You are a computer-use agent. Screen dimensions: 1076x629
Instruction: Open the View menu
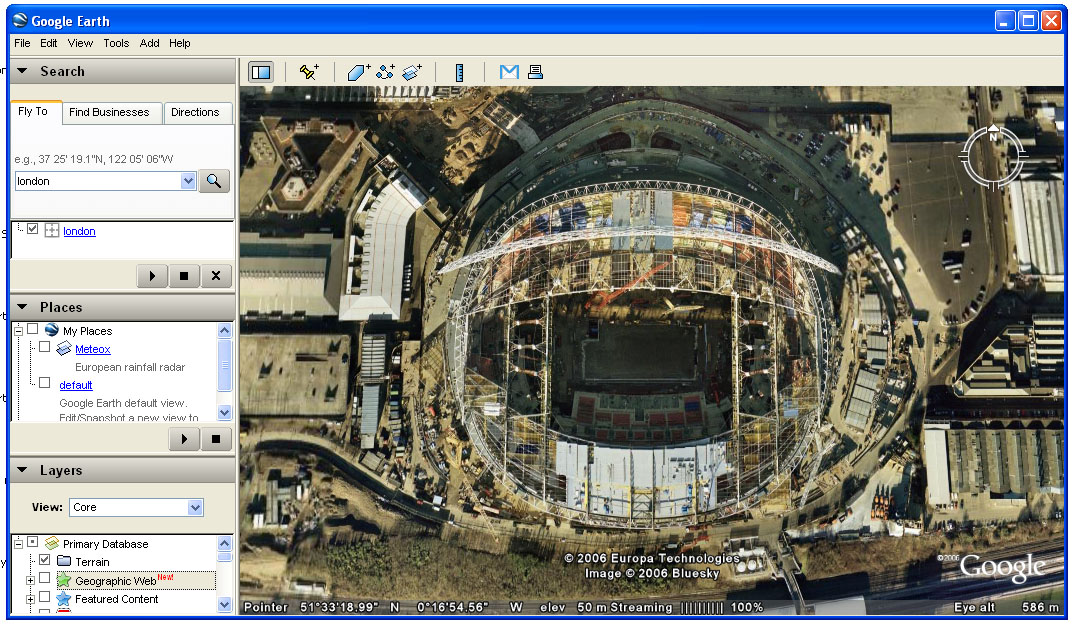[80, 43]
